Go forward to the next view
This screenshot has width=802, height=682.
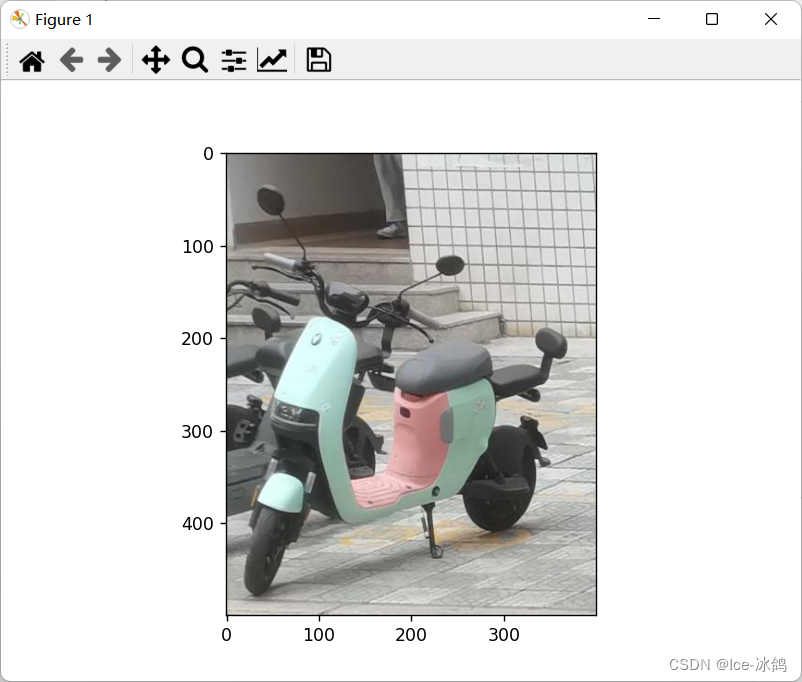click(x=109, y=60)
